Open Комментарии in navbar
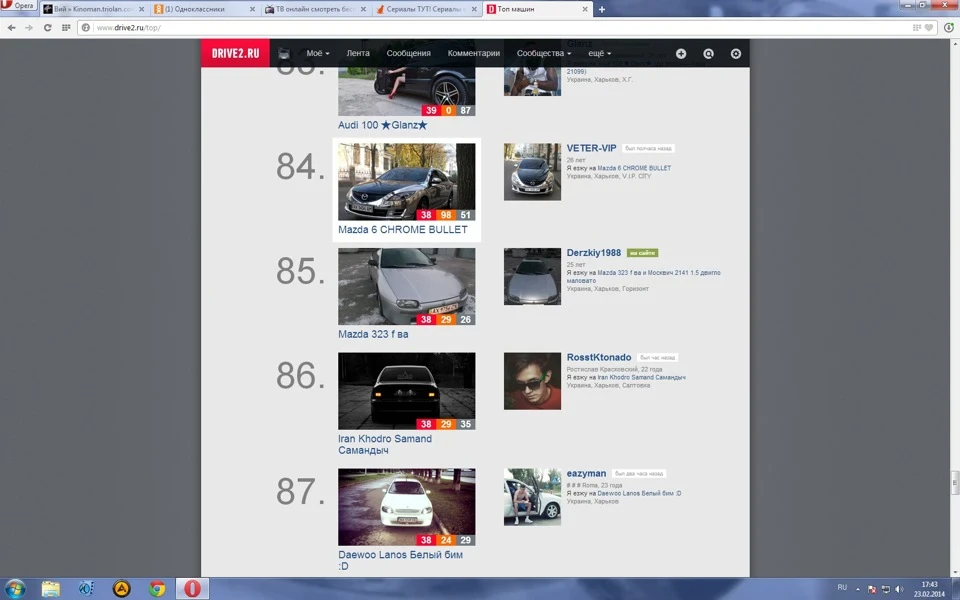 click(473, 53)
